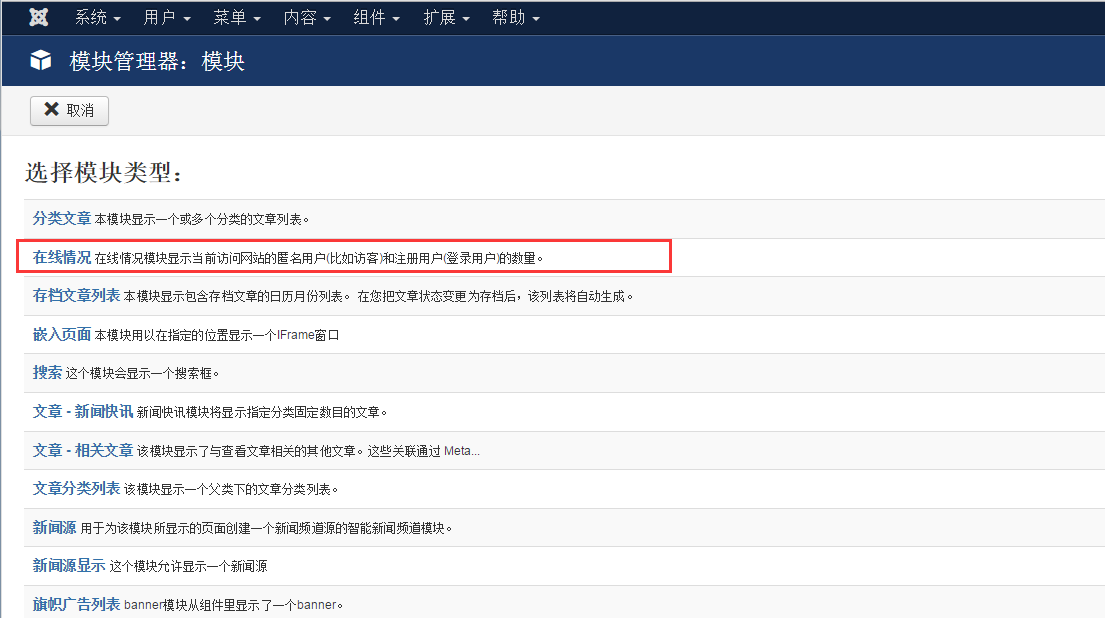Choose the 文章分类列表 module type

(76, 488)
